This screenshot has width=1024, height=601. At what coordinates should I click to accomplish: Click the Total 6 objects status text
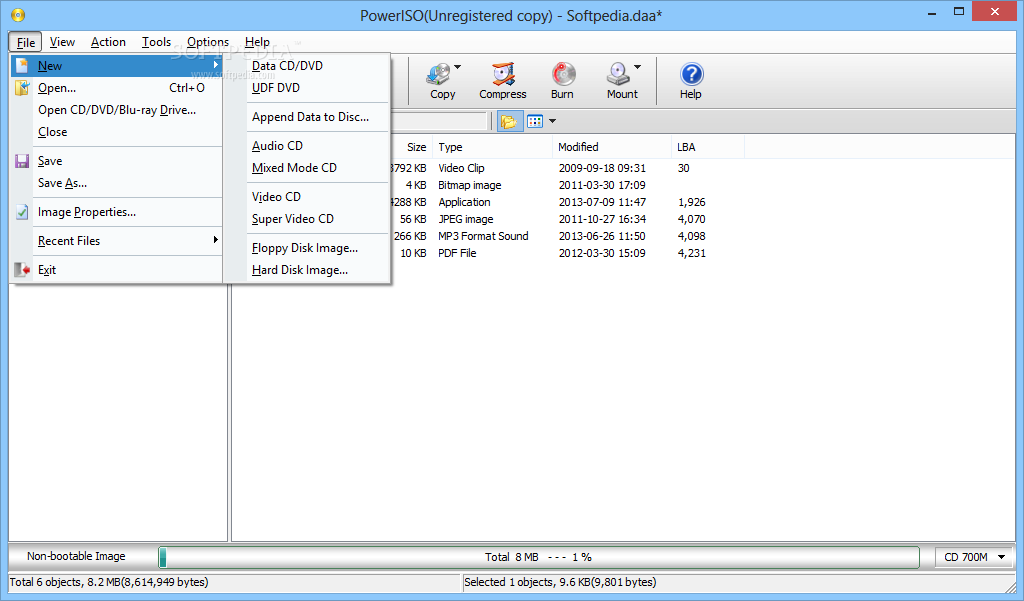(109, 582)
